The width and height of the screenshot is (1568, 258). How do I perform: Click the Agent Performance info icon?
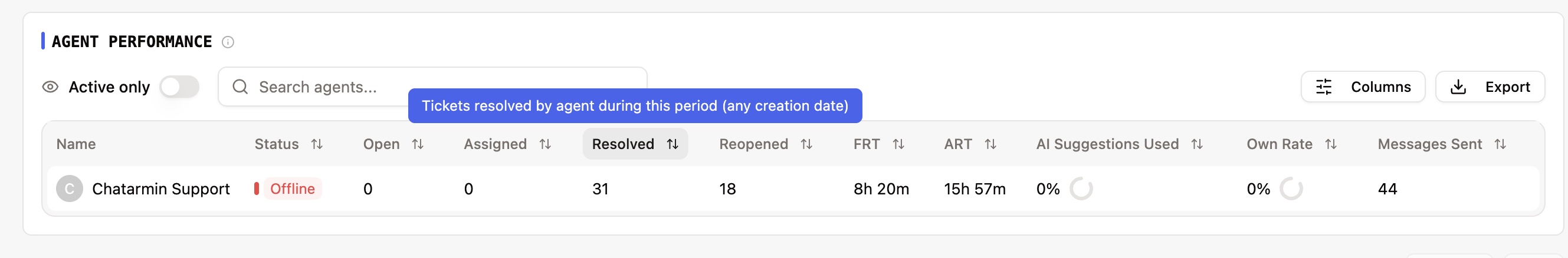point(228,42)
